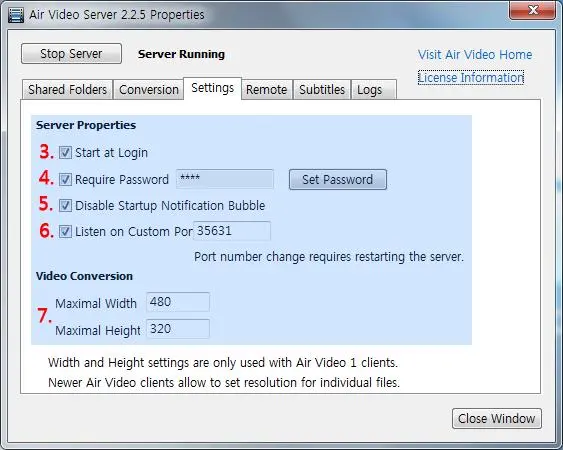Focus the Maximal Height input field
Screen dimensions: 563x450
tap(178, 329)
